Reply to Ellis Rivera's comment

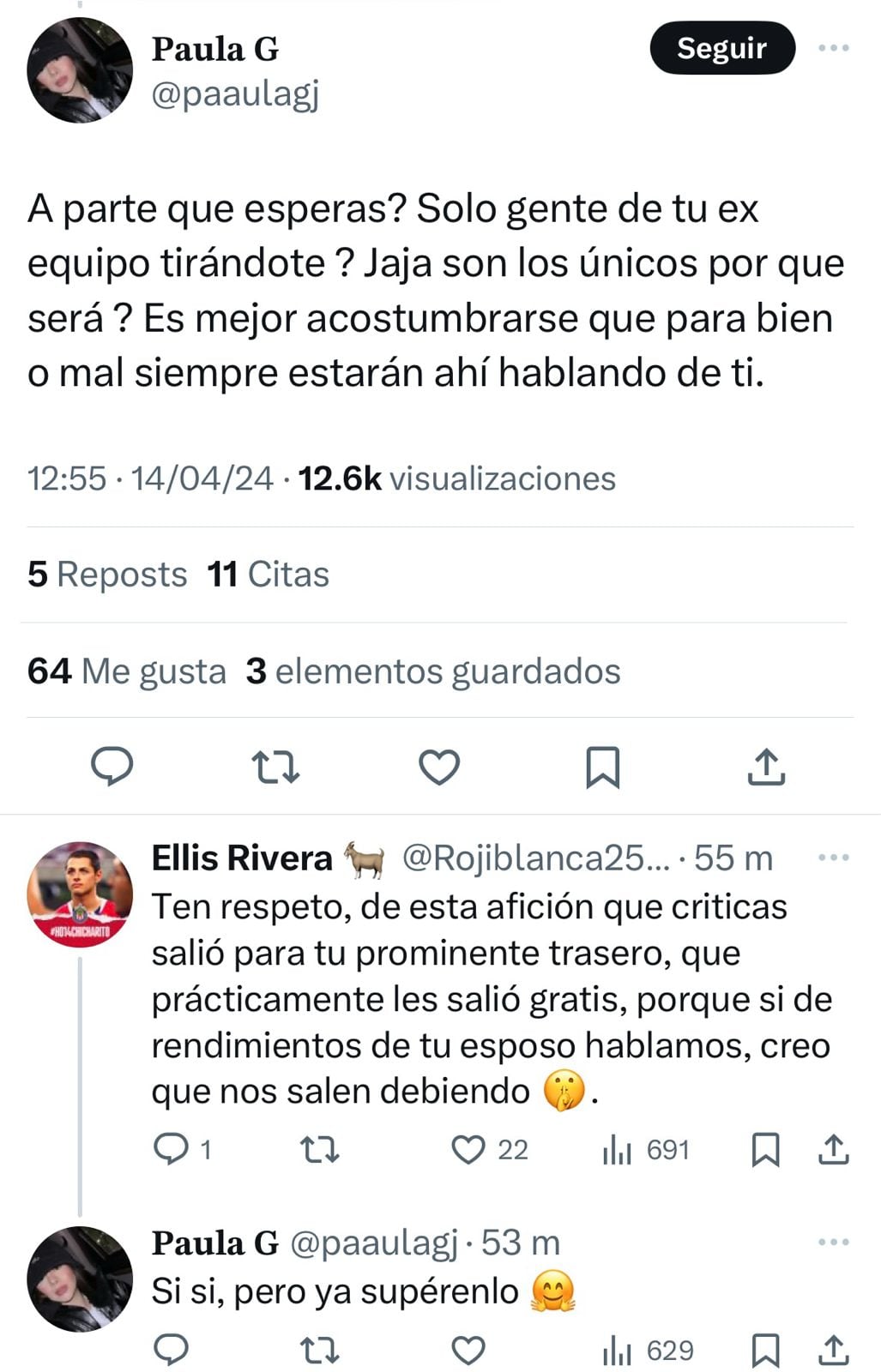[171, 1149]
